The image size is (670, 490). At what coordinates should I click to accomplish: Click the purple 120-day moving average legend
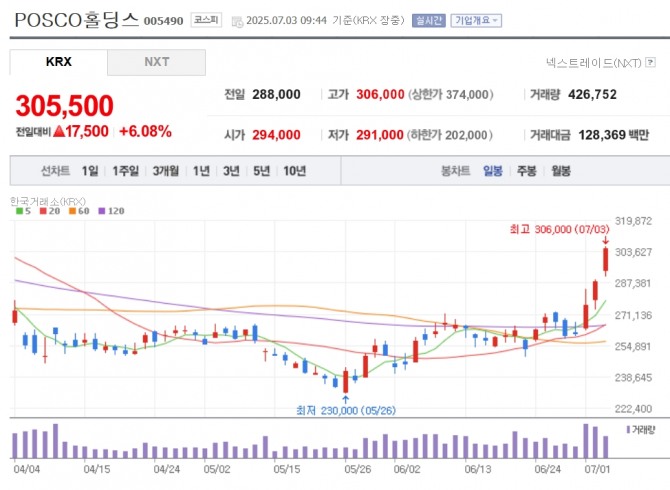(112, 211)
